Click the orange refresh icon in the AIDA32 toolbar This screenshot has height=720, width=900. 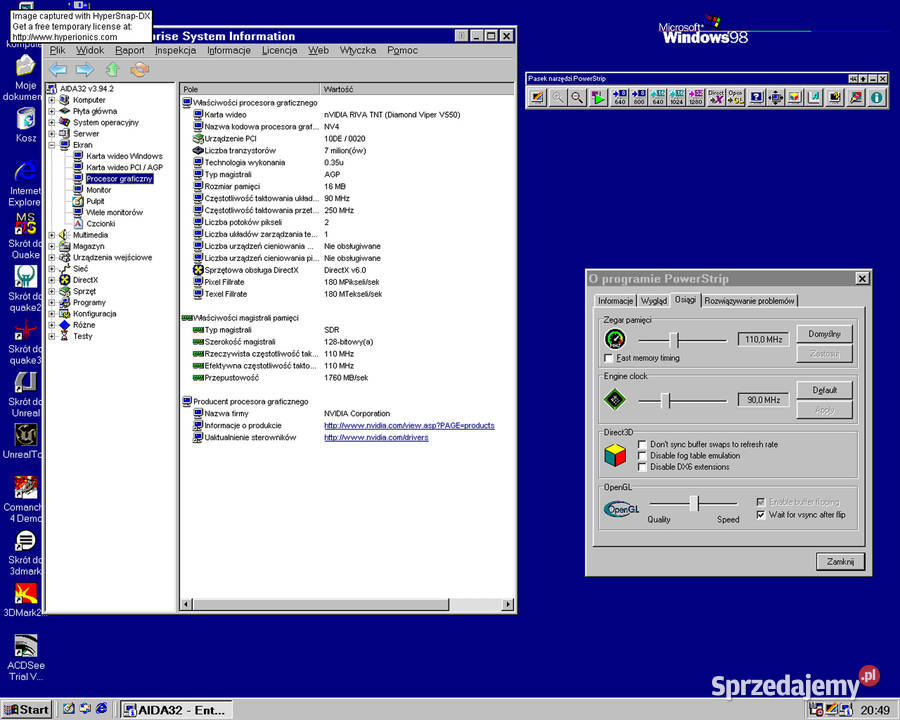[x=139, y=69]
